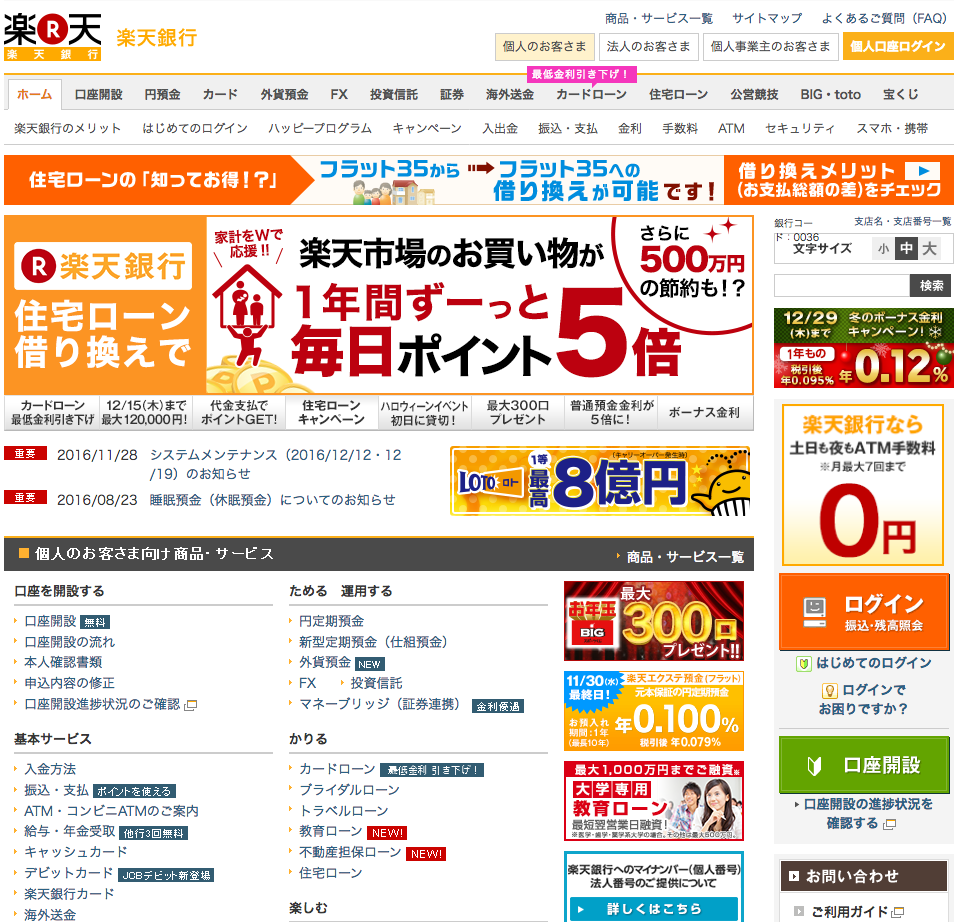Select the カードローン最低金利引き下げ carousel tab

click(x=52, y=413)
